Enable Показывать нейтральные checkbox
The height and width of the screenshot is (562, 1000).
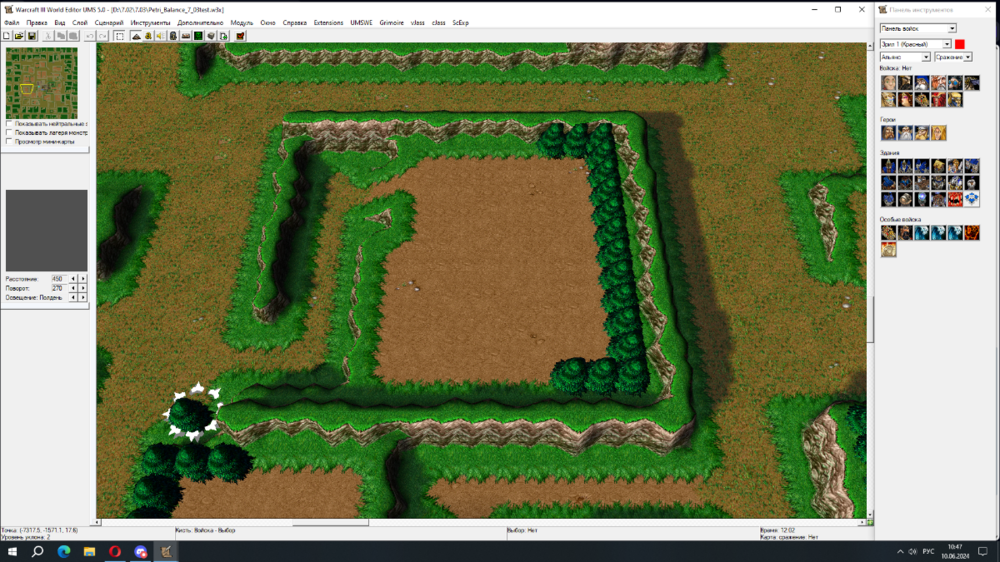pyautogui.click(x=9, y=124)
